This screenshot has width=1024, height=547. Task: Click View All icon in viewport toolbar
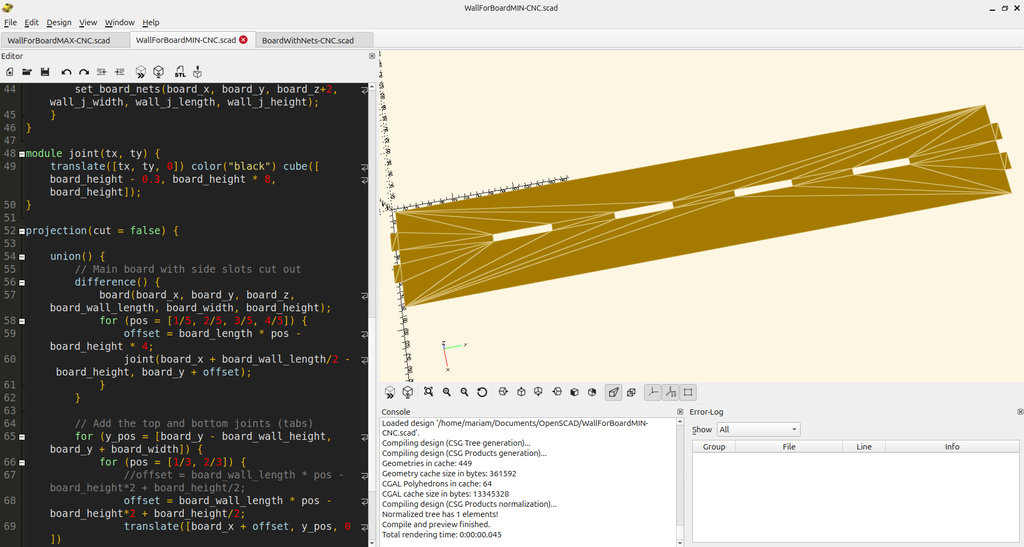[x=428, y=392]
